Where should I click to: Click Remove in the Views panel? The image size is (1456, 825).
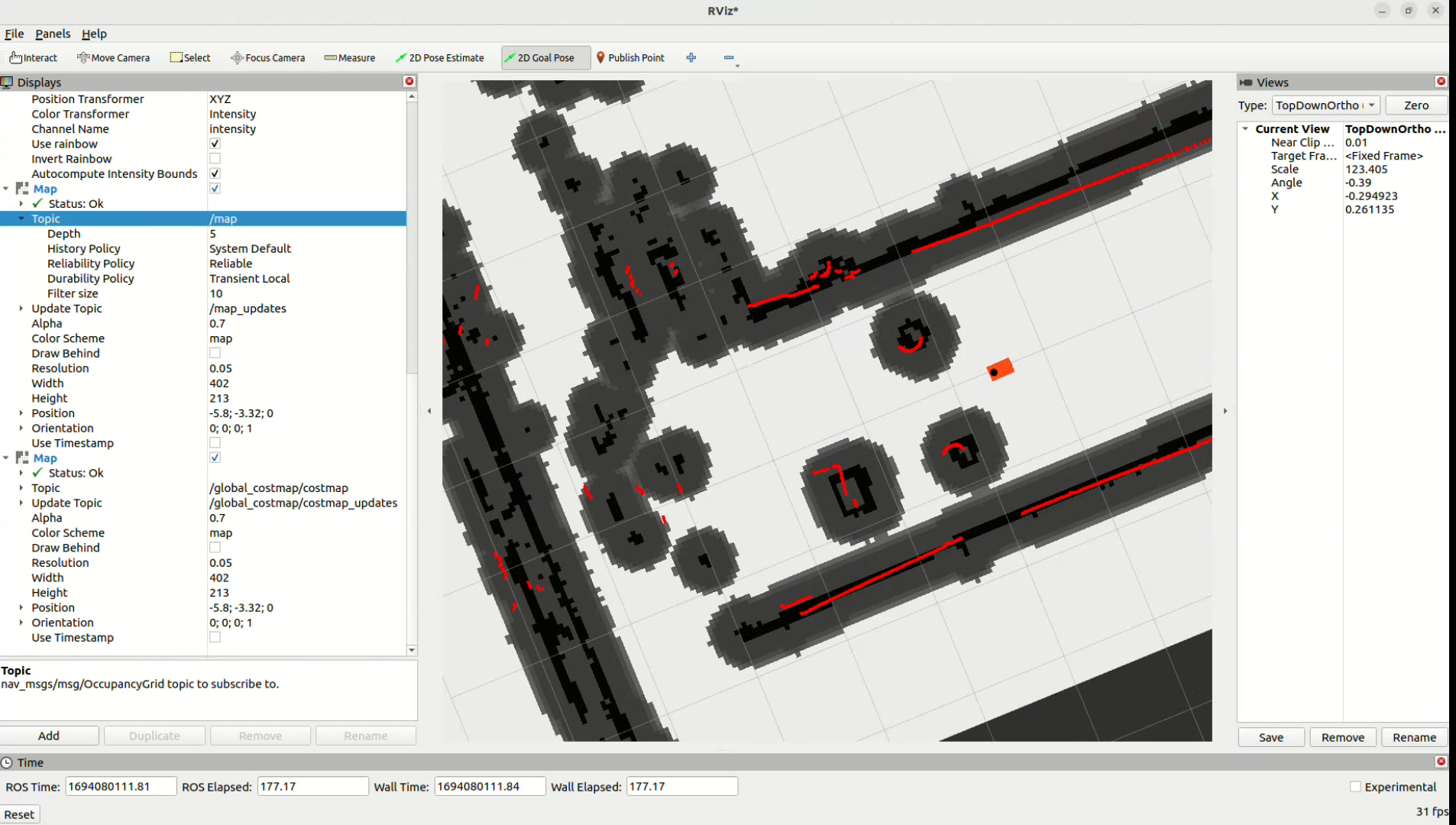[x=1343, y=737]
